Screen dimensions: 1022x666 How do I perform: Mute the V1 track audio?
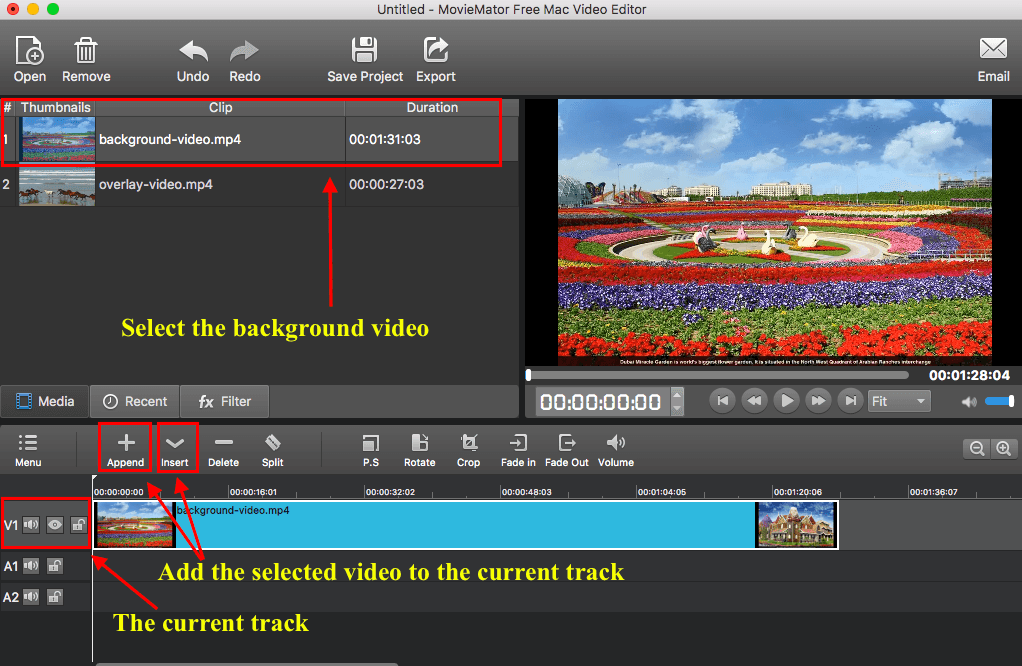pos(31,525)
